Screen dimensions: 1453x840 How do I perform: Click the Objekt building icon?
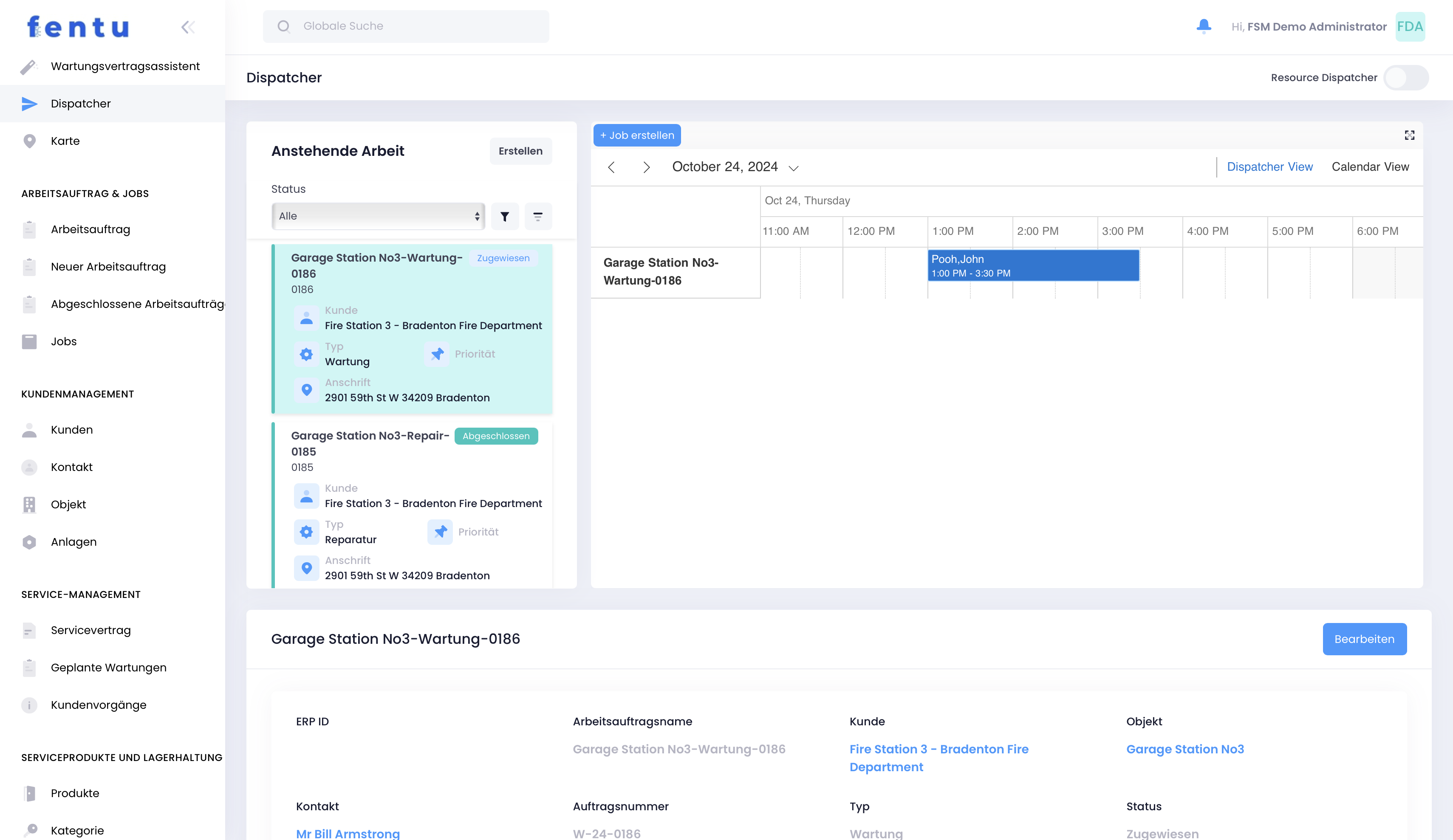29,505
